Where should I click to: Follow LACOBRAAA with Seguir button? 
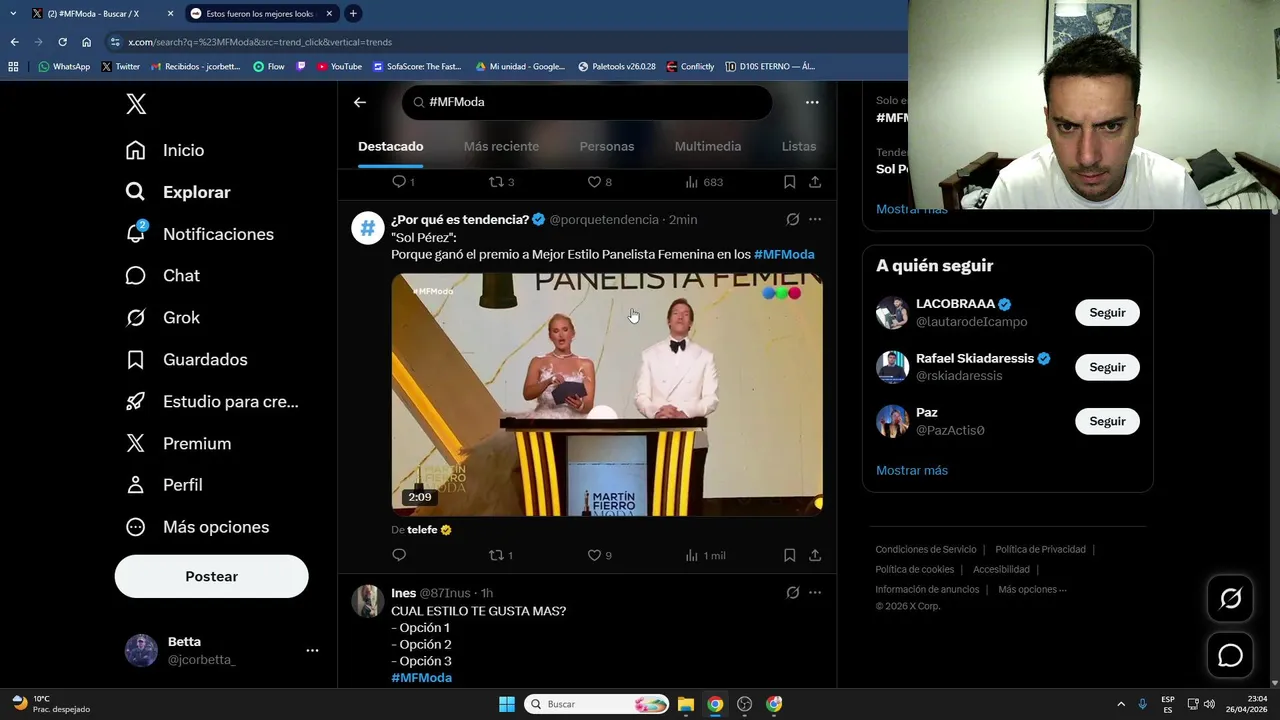[x=1107, y=313]
